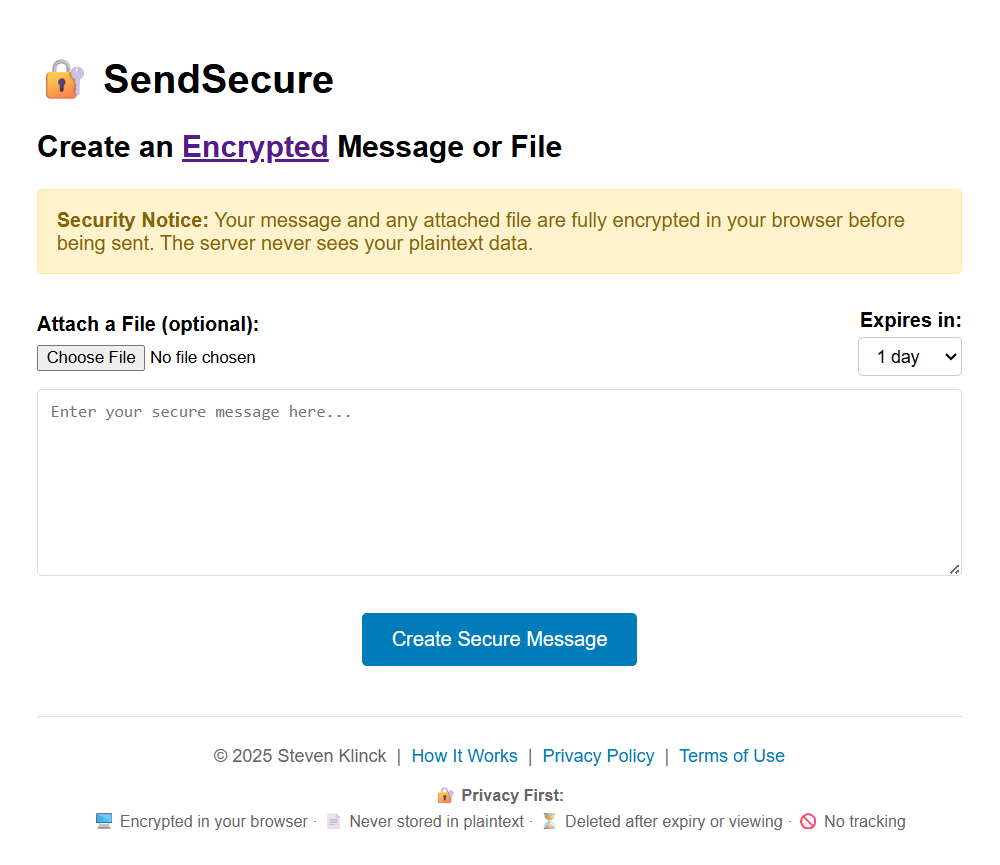The height and width of the screenshot is (865, 1000).
Task: Click the computer icon before Encrypted in your browser
Action: [x=104, y=821]
